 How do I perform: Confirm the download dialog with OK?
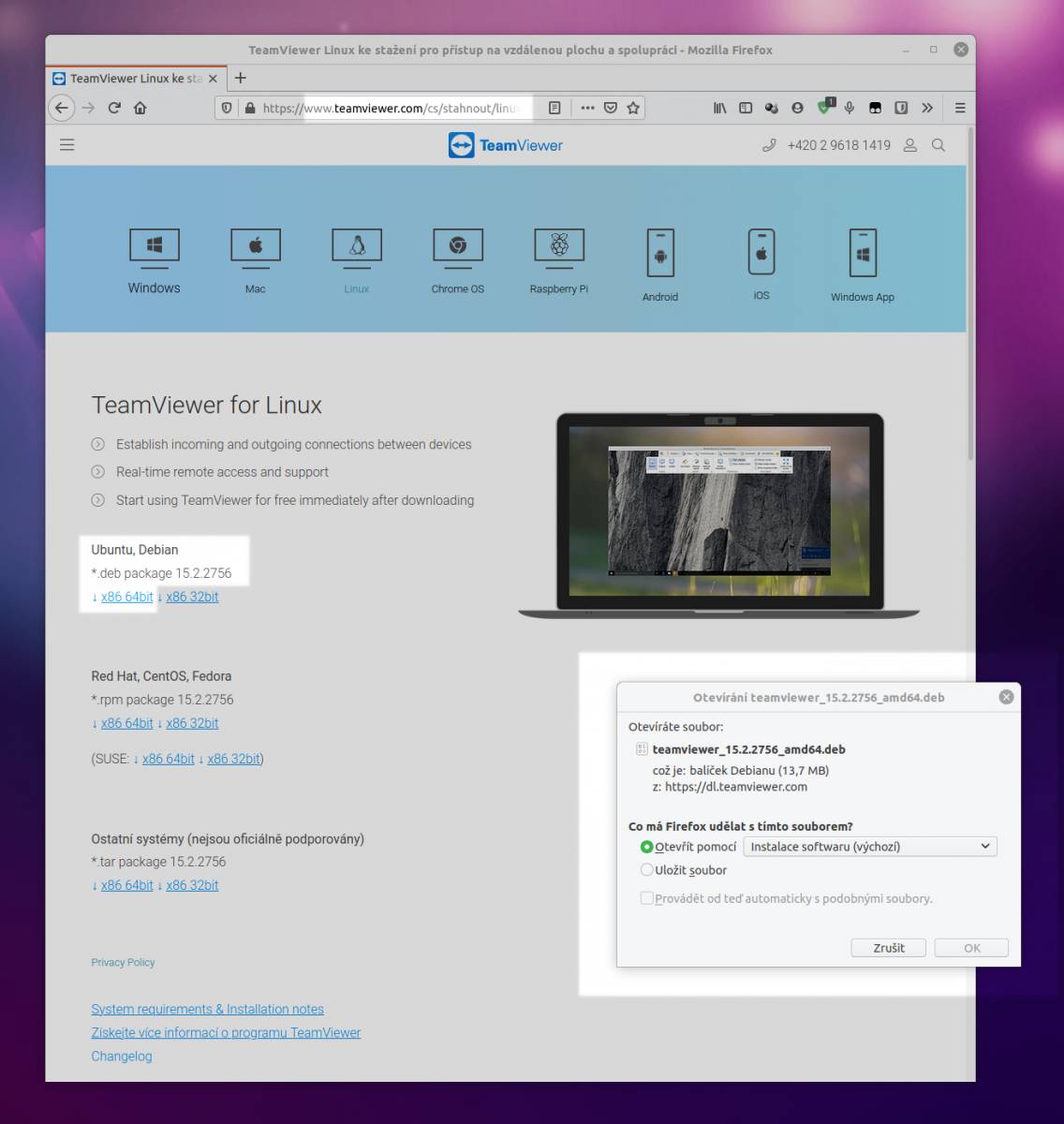[x=972, y=948]
